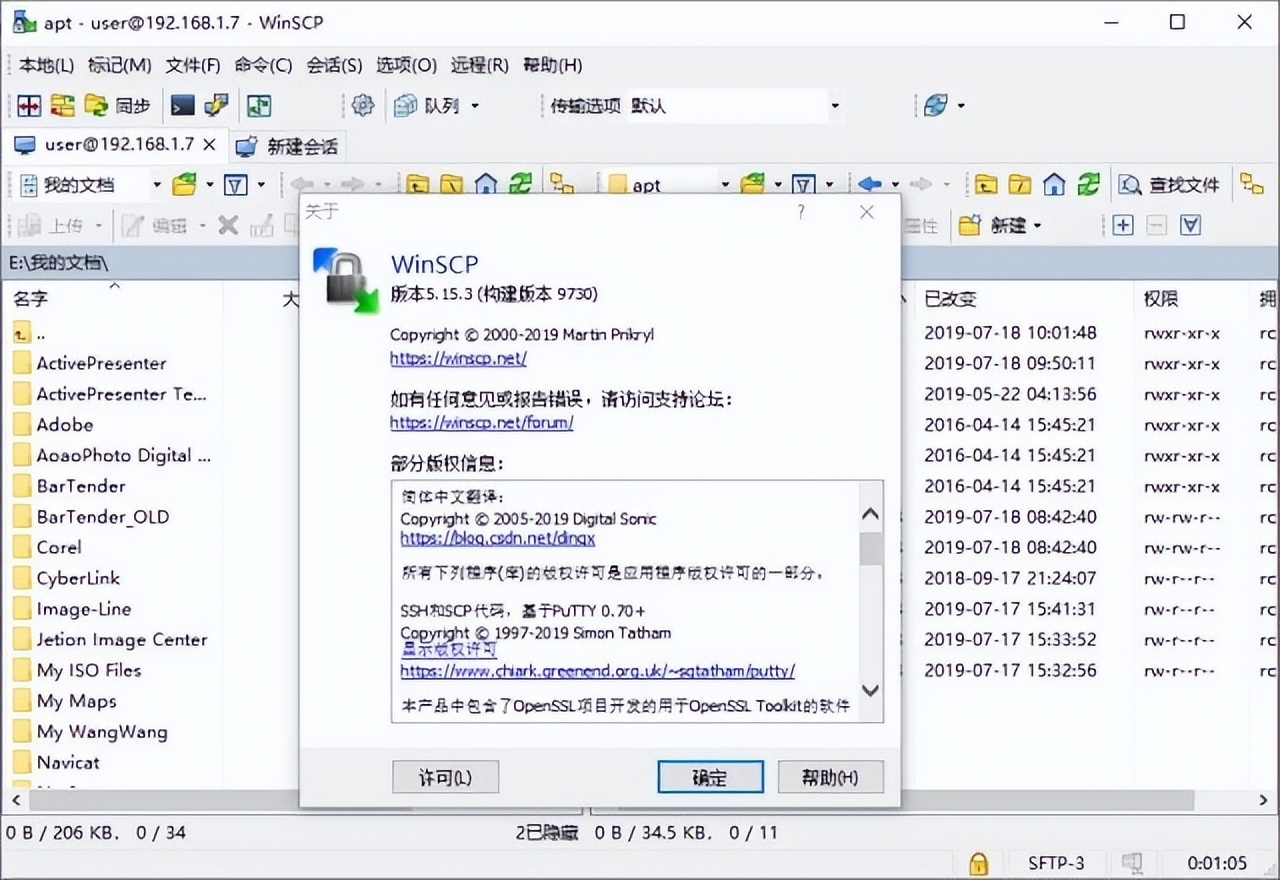Open the blog.csdn.net/dingx link
Screen dimensions: 1280x880
coord(497,538)
